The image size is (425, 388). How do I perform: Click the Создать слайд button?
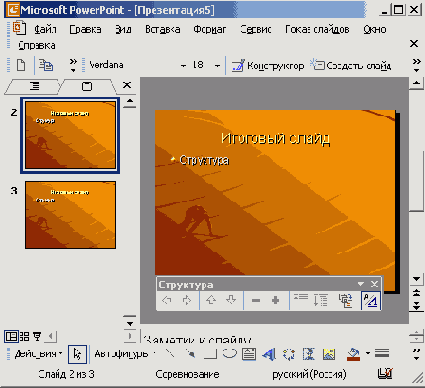[x=350, y=66]
